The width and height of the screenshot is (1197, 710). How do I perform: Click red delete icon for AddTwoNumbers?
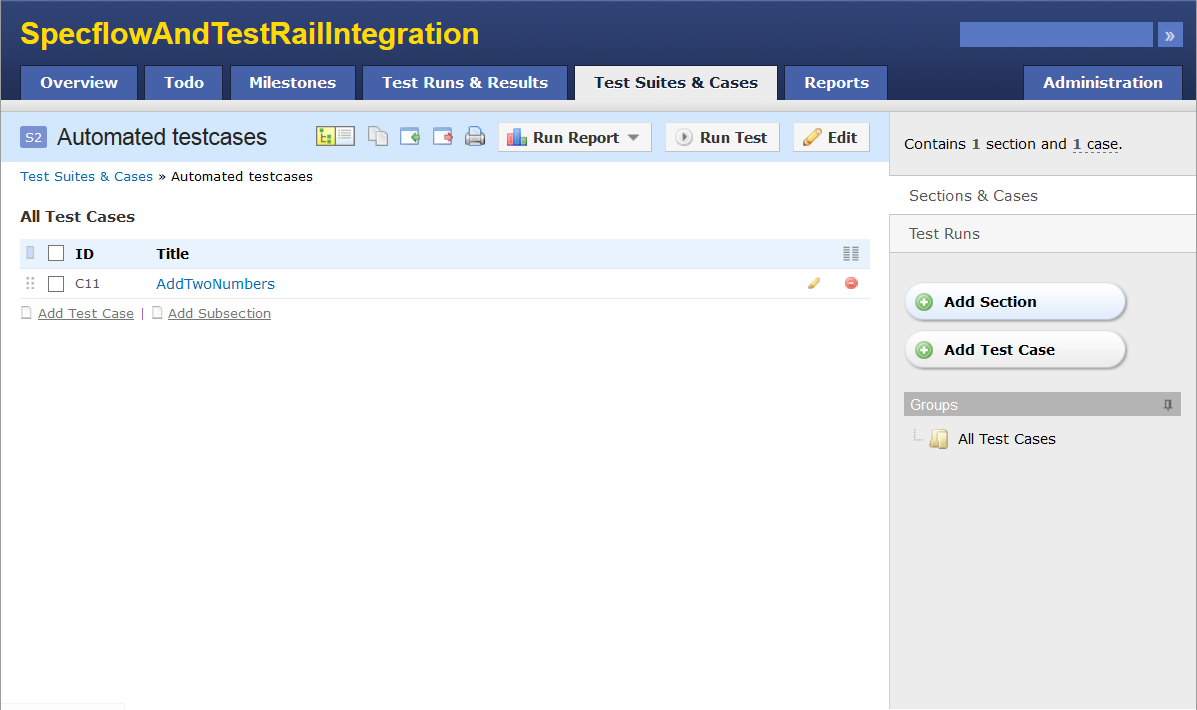(851, 283)
